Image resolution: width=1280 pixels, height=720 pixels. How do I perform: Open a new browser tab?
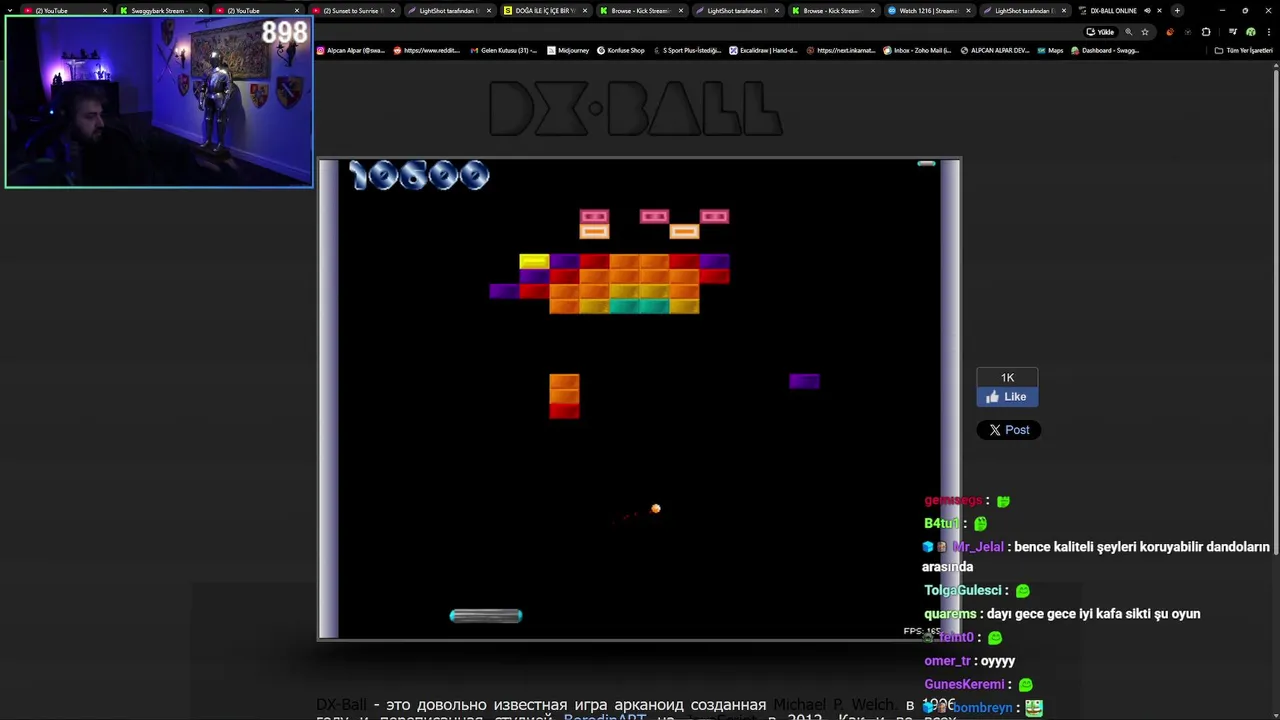tap(1177, 11)
